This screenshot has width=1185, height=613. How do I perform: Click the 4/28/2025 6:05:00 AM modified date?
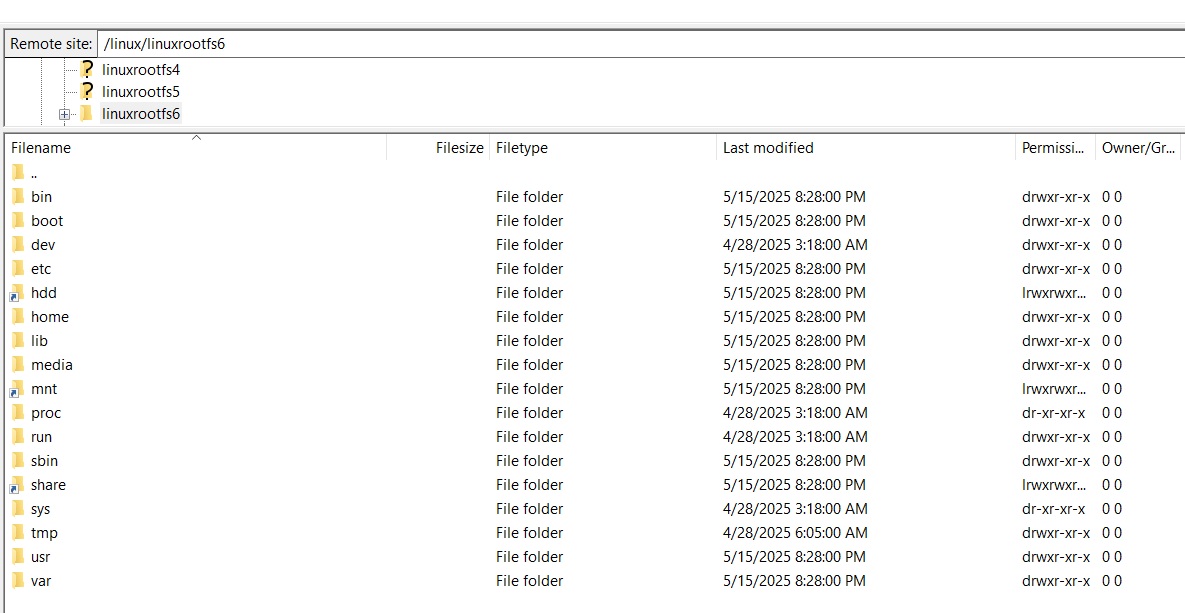tap(795, 533)
